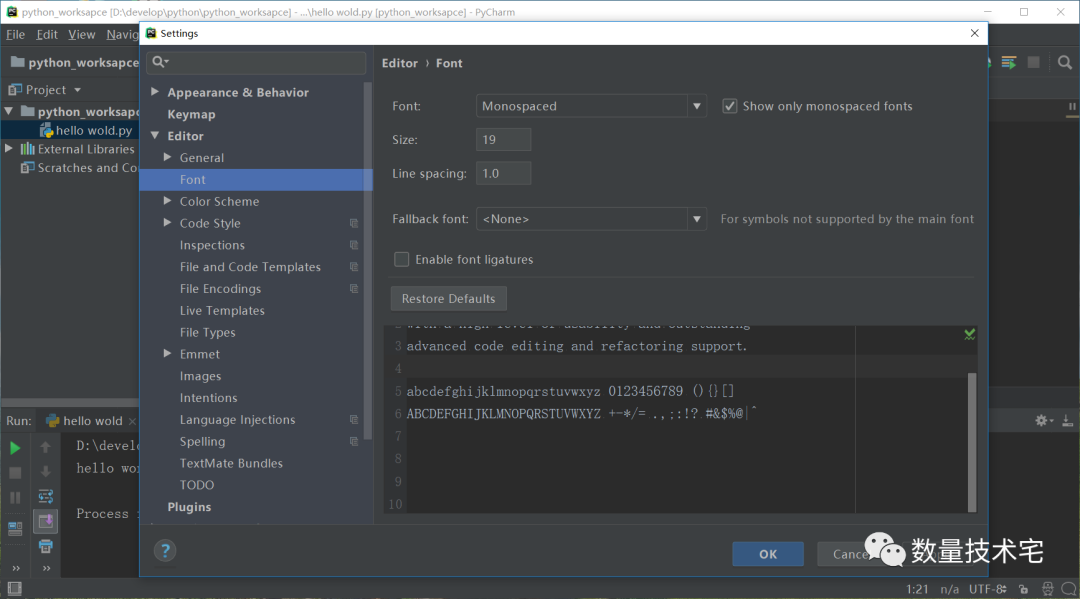Expand the Color Scheme tree node
Image resolution: width=1080 pixels, height=599 pixels.
[168, 201]
